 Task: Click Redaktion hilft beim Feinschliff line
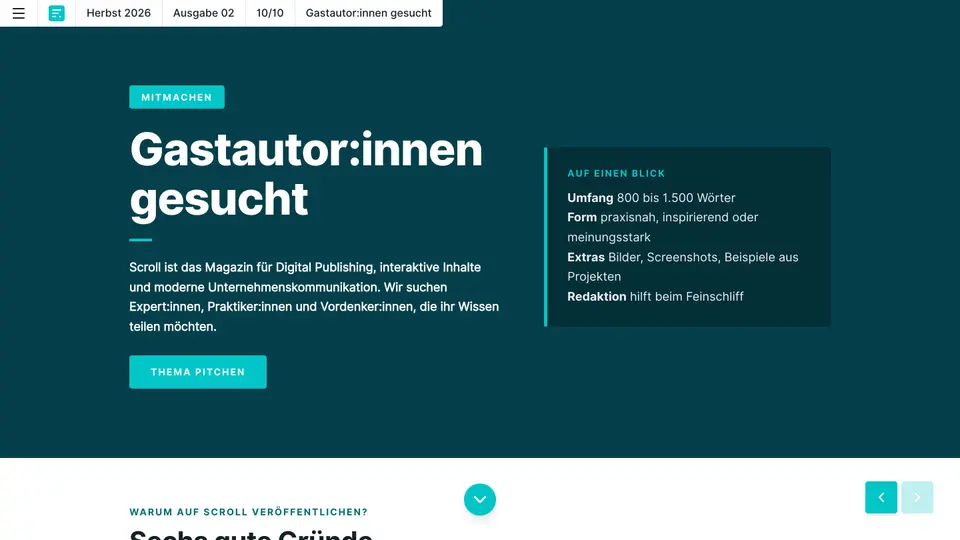coord(655,296)
